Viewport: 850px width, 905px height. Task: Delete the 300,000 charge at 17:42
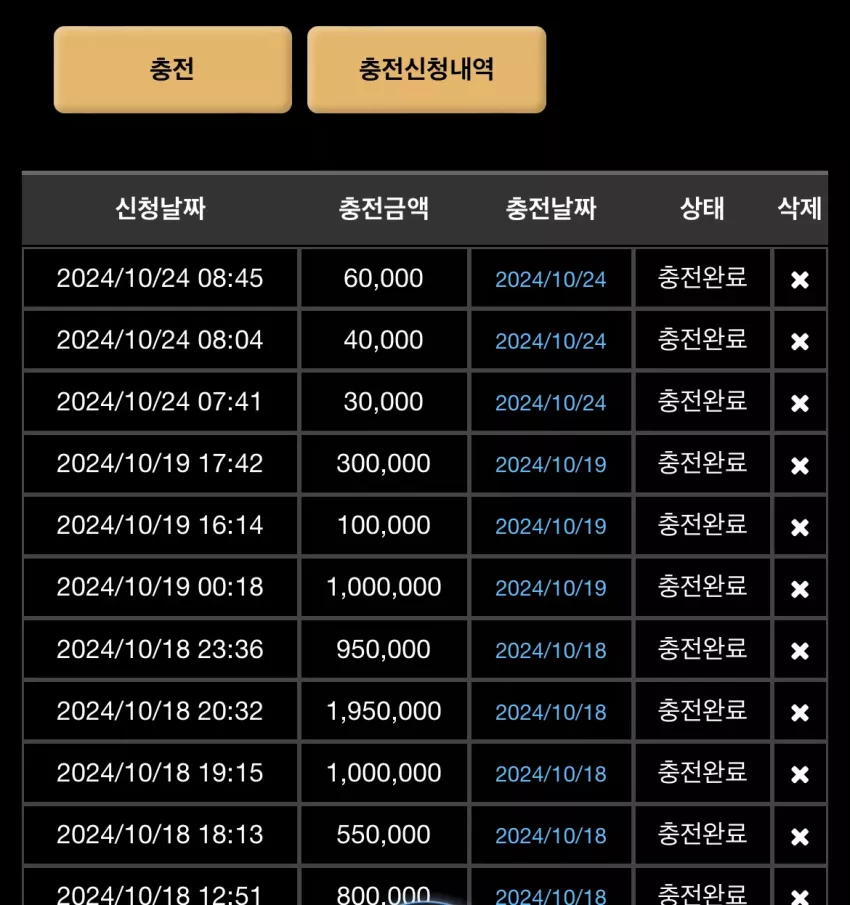pos(800,465)
